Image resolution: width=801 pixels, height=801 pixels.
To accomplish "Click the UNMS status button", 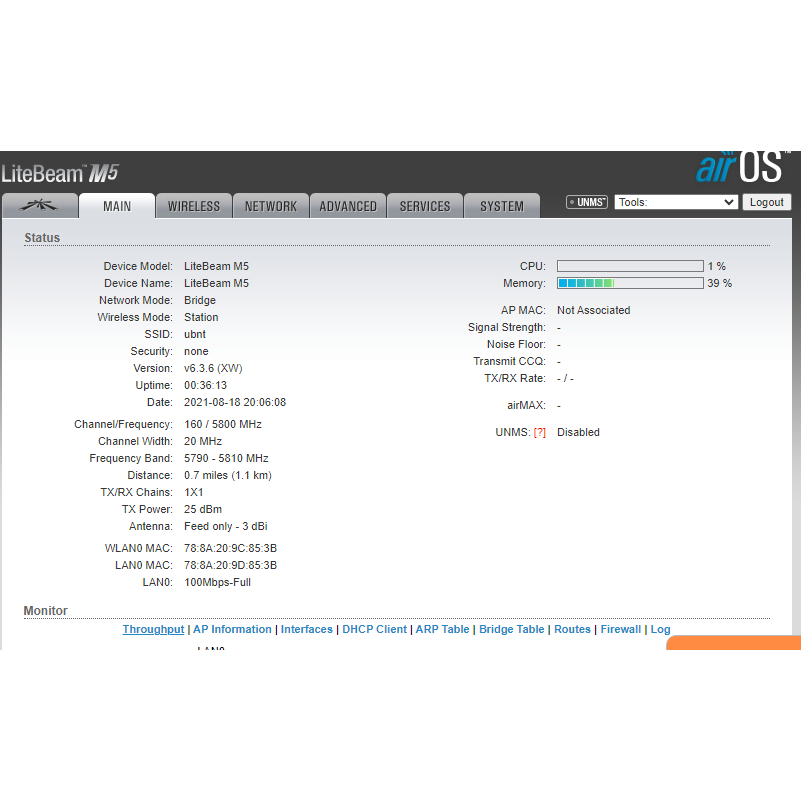I will click(586, 202).
